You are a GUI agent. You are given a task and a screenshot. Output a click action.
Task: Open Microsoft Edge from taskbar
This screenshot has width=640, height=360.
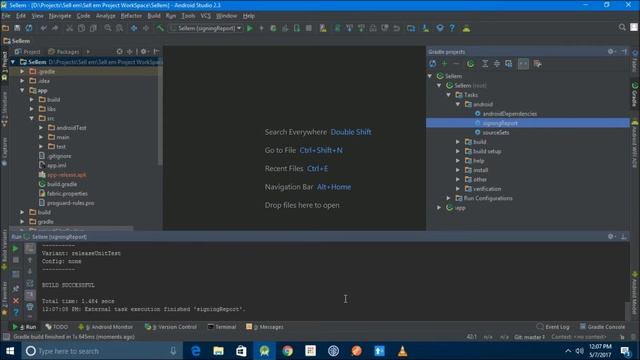click(x=196, y=351)
